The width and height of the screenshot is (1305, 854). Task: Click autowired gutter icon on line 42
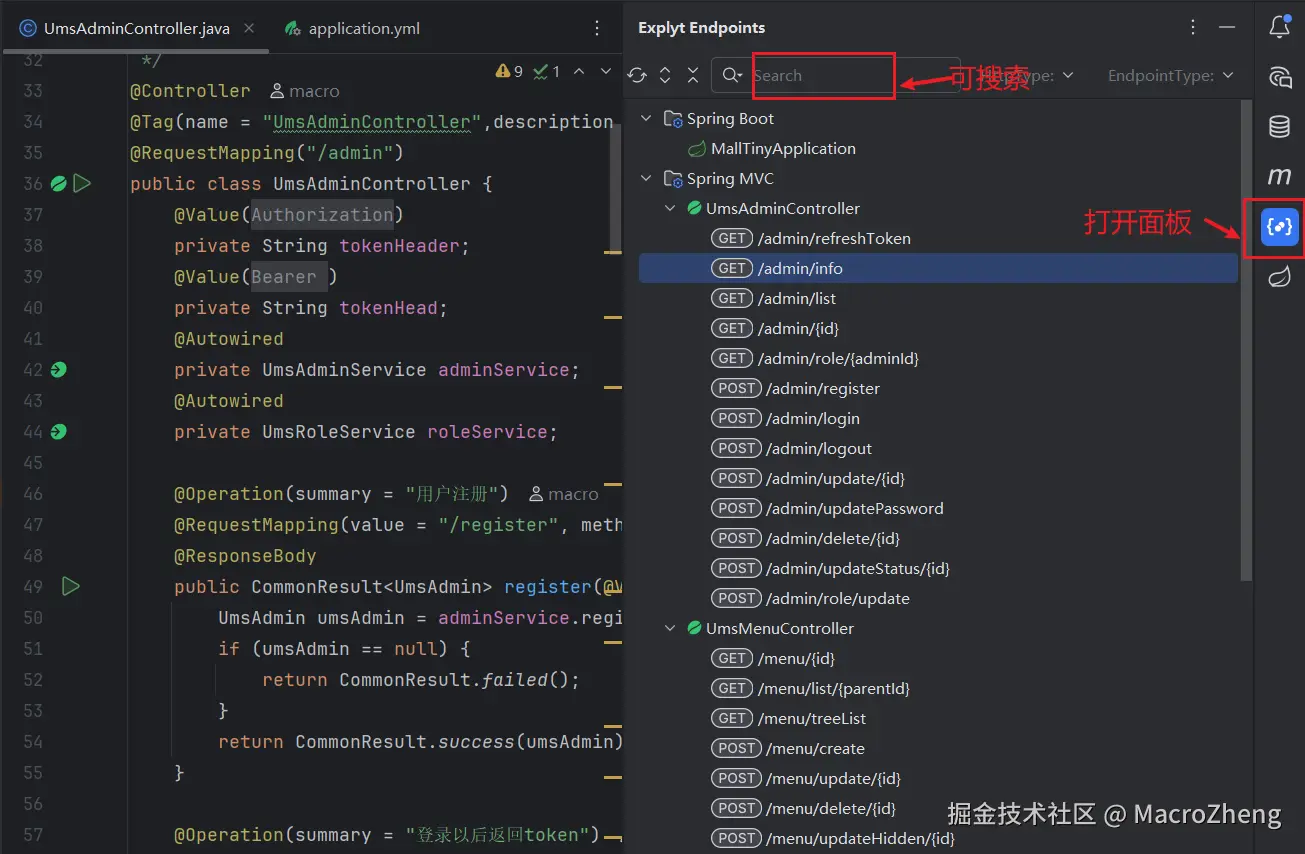pyautogui.click(x=59, y=370)
